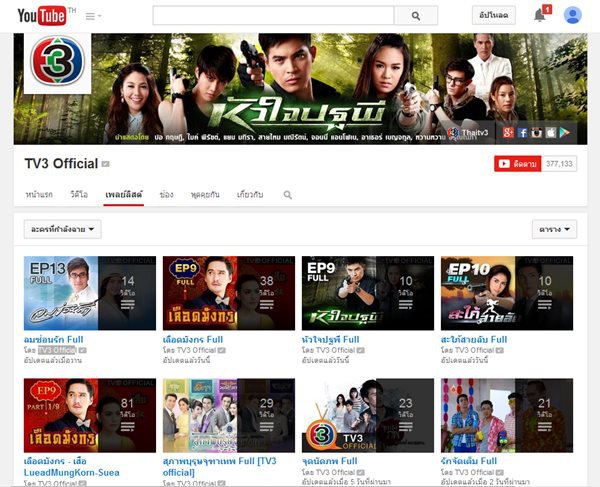600x487 pixels.
Task: Open the ลมซ่อนรัก EP13 playlist thumbnail
Action: click(x=90, y=293)
